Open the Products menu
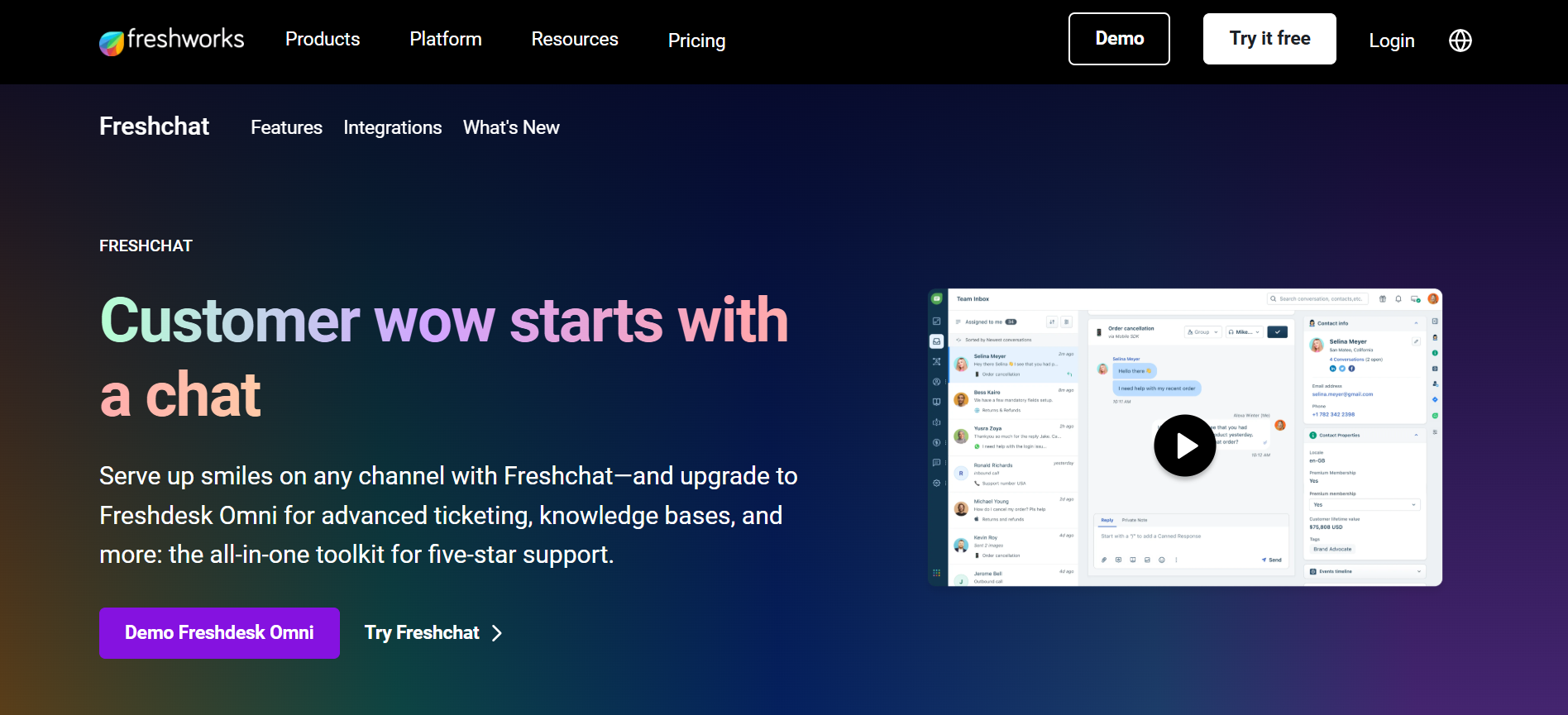The height and width of the screenshot is (715, 1568). click(323, 39)
